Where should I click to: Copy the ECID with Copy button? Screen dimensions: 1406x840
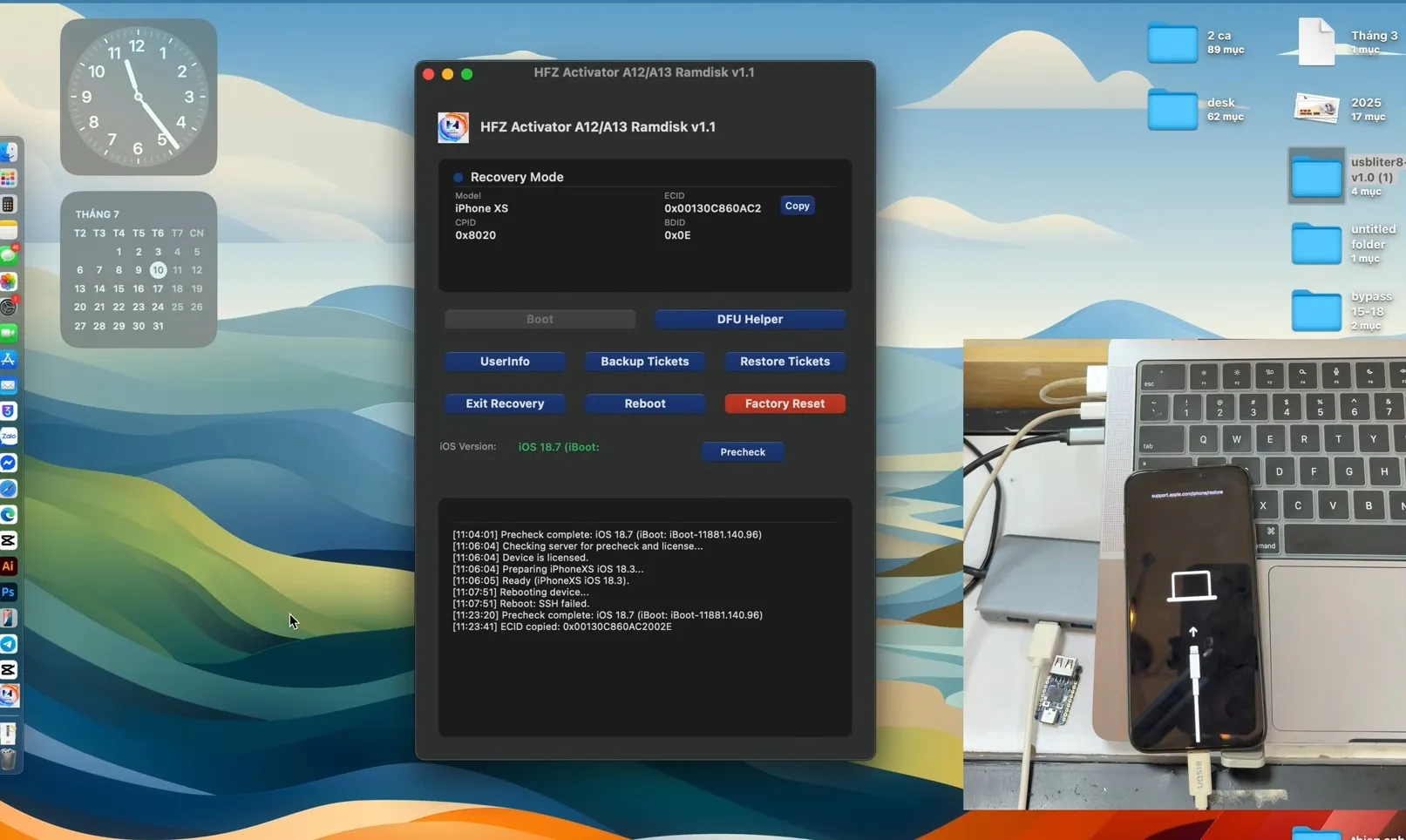click(797, 206)
